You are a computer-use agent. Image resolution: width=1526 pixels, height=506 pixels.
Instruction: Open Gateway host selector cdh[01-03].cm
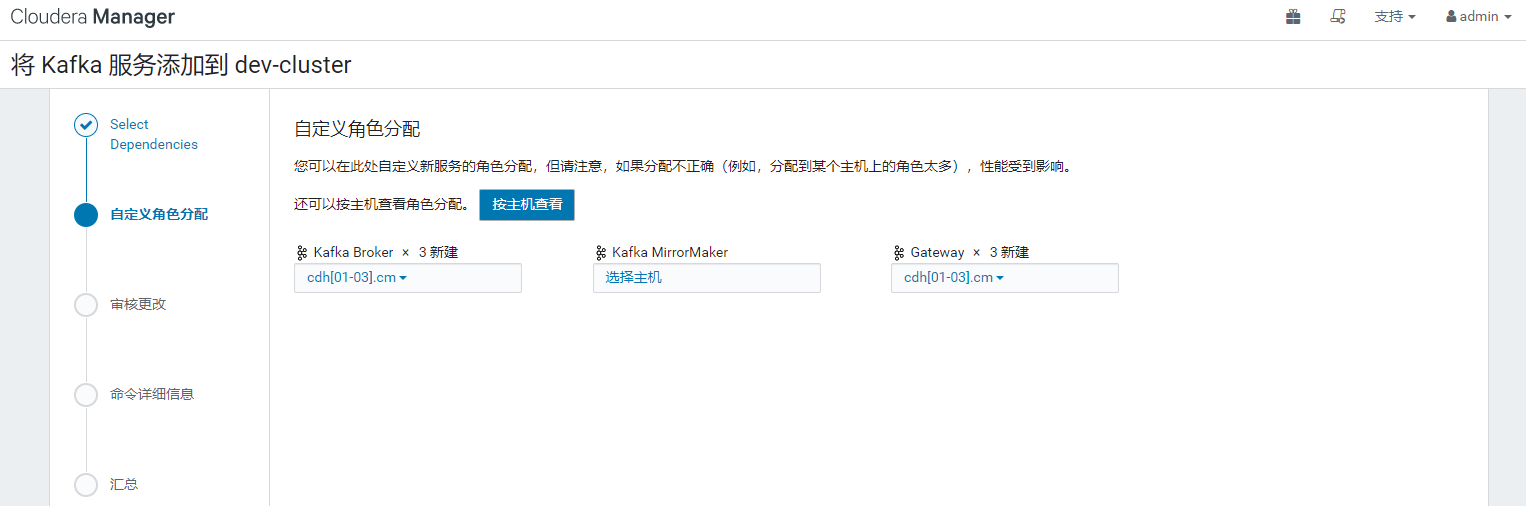pyautogui.click(x=1005, y=278)
